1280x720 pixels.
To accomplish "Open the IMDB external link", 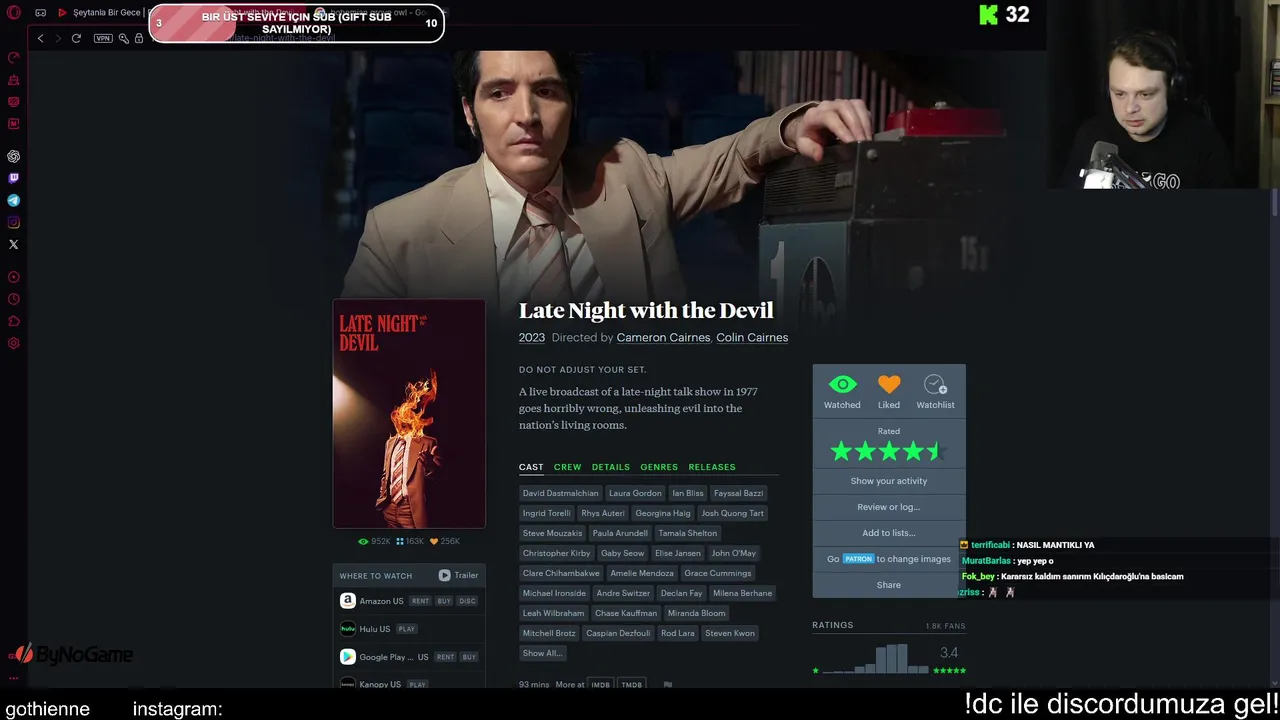I will 600,685.
